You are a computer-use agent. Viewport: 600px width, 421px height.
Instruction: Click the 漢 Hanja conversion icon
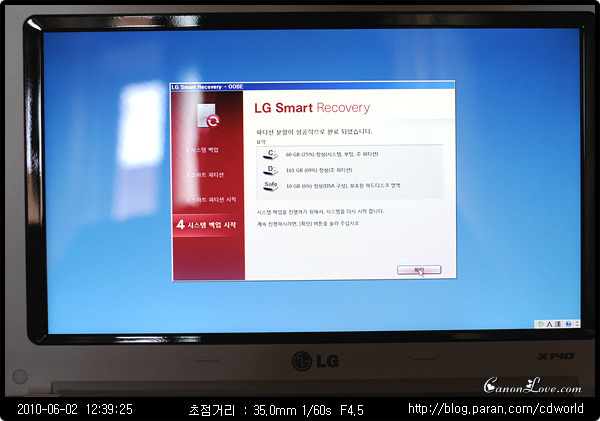[558, 324]
